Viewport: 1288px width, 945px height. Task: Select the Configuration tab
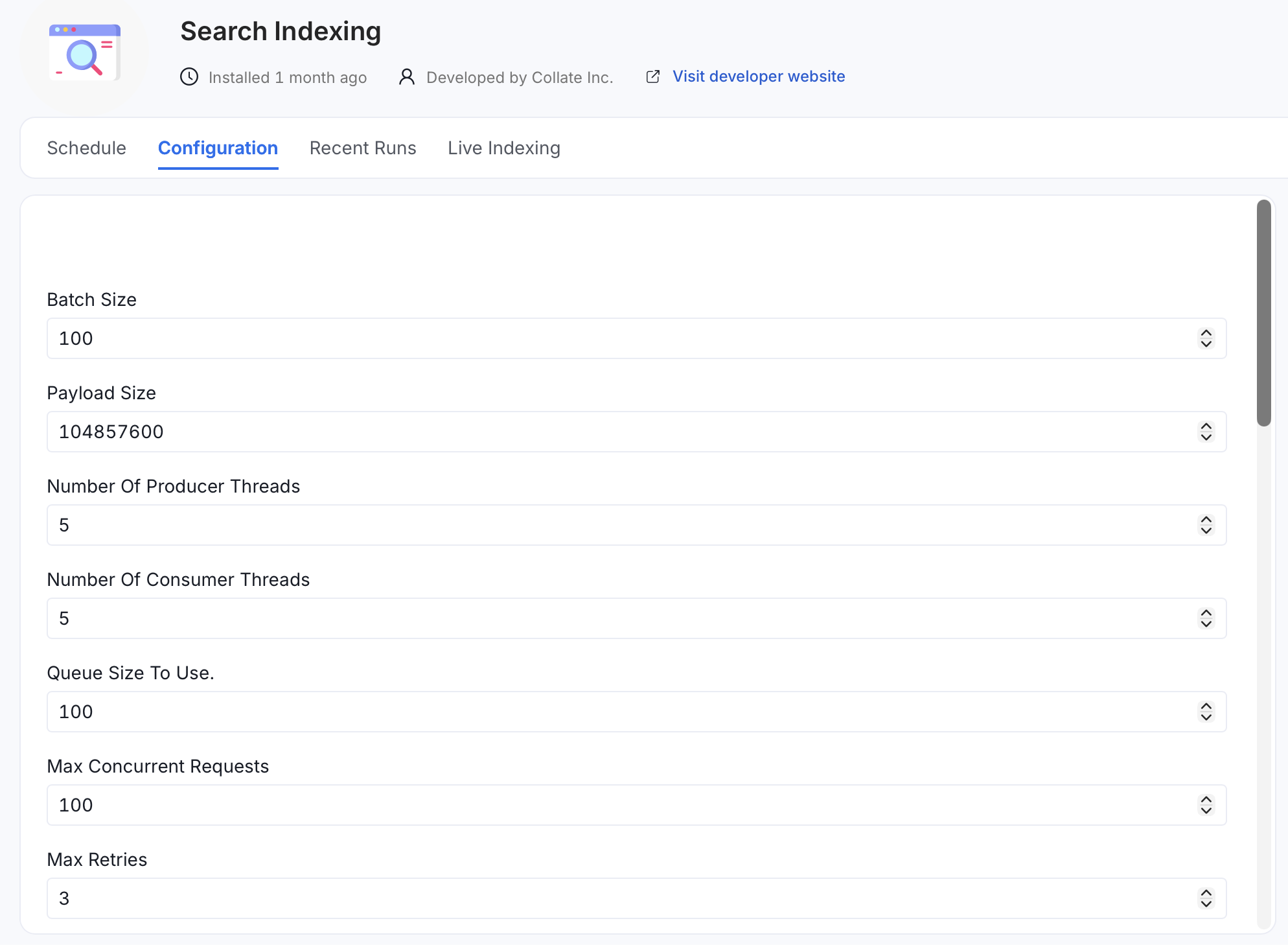tap(218, 148)
